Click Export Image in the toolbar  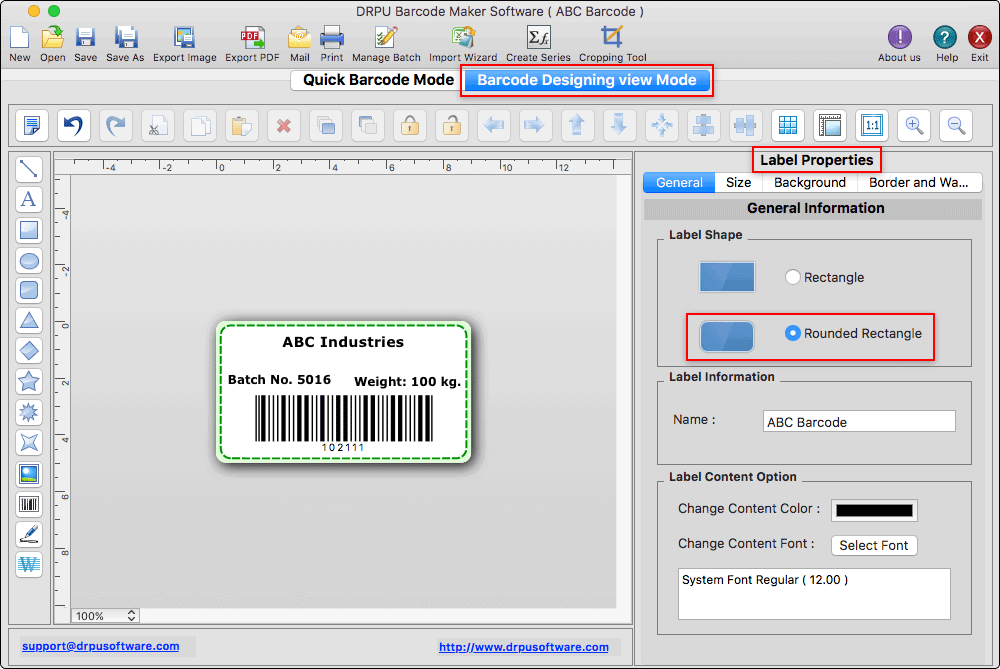click(184, 43)
